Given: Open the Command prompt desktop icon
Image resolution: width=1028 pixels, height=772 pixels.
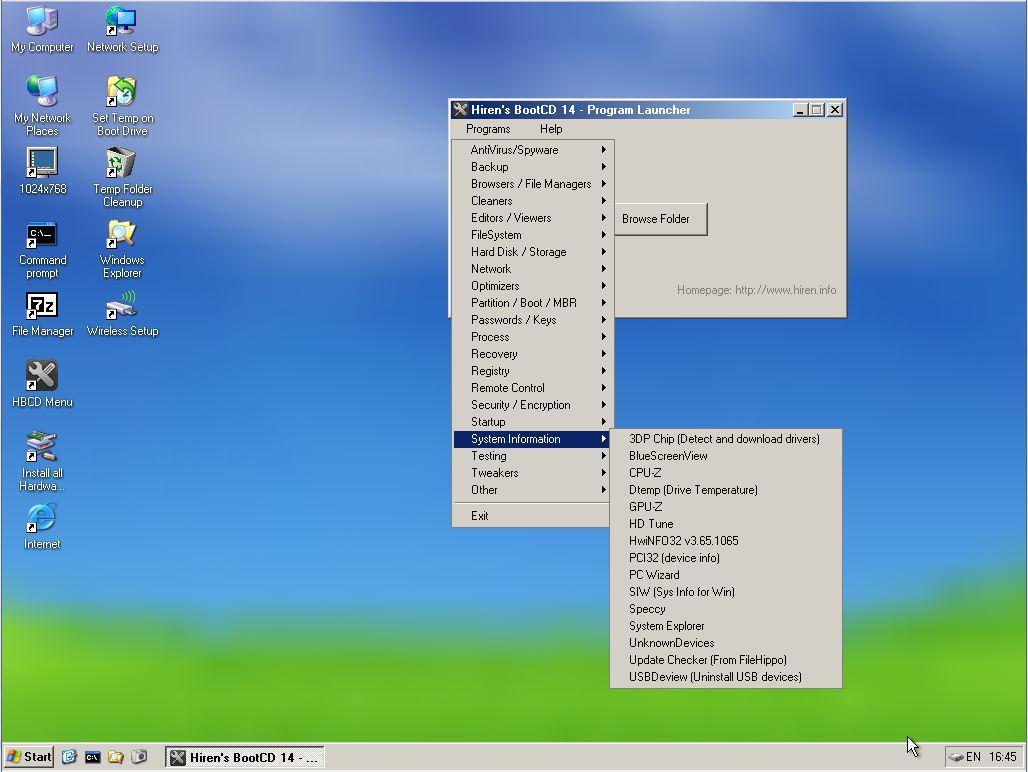Looking at the screenshot, I should [x=42, y=249].
